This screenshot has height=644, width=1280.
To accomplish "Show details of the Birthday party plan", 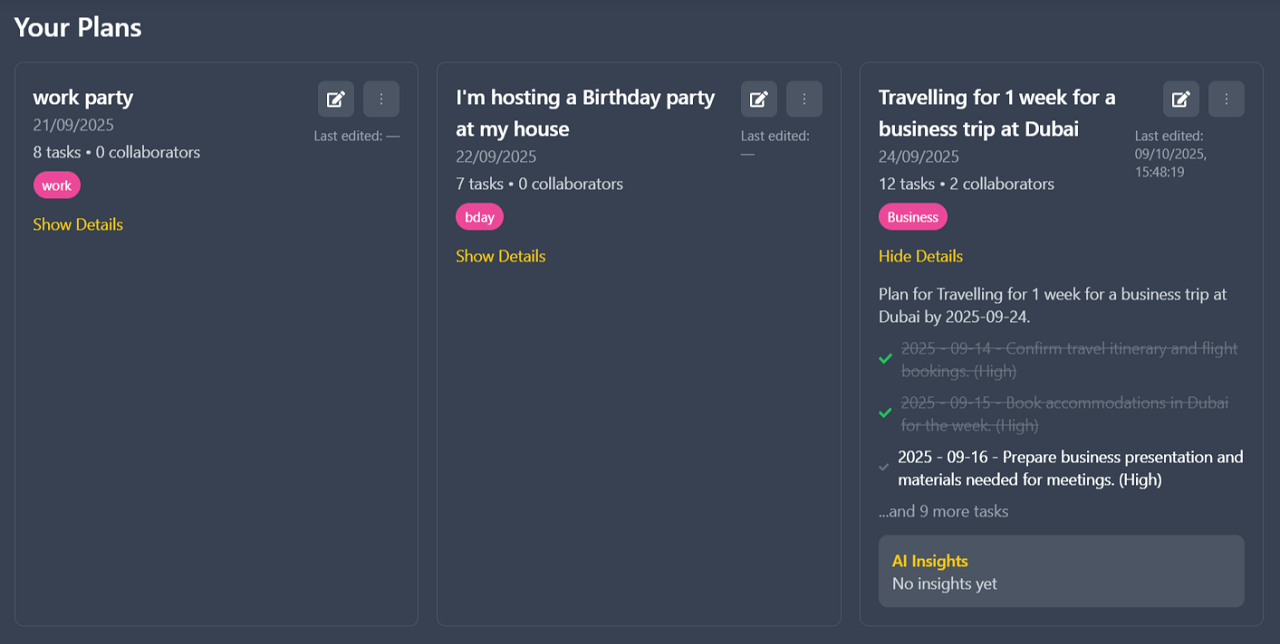I will coord(500,256).
